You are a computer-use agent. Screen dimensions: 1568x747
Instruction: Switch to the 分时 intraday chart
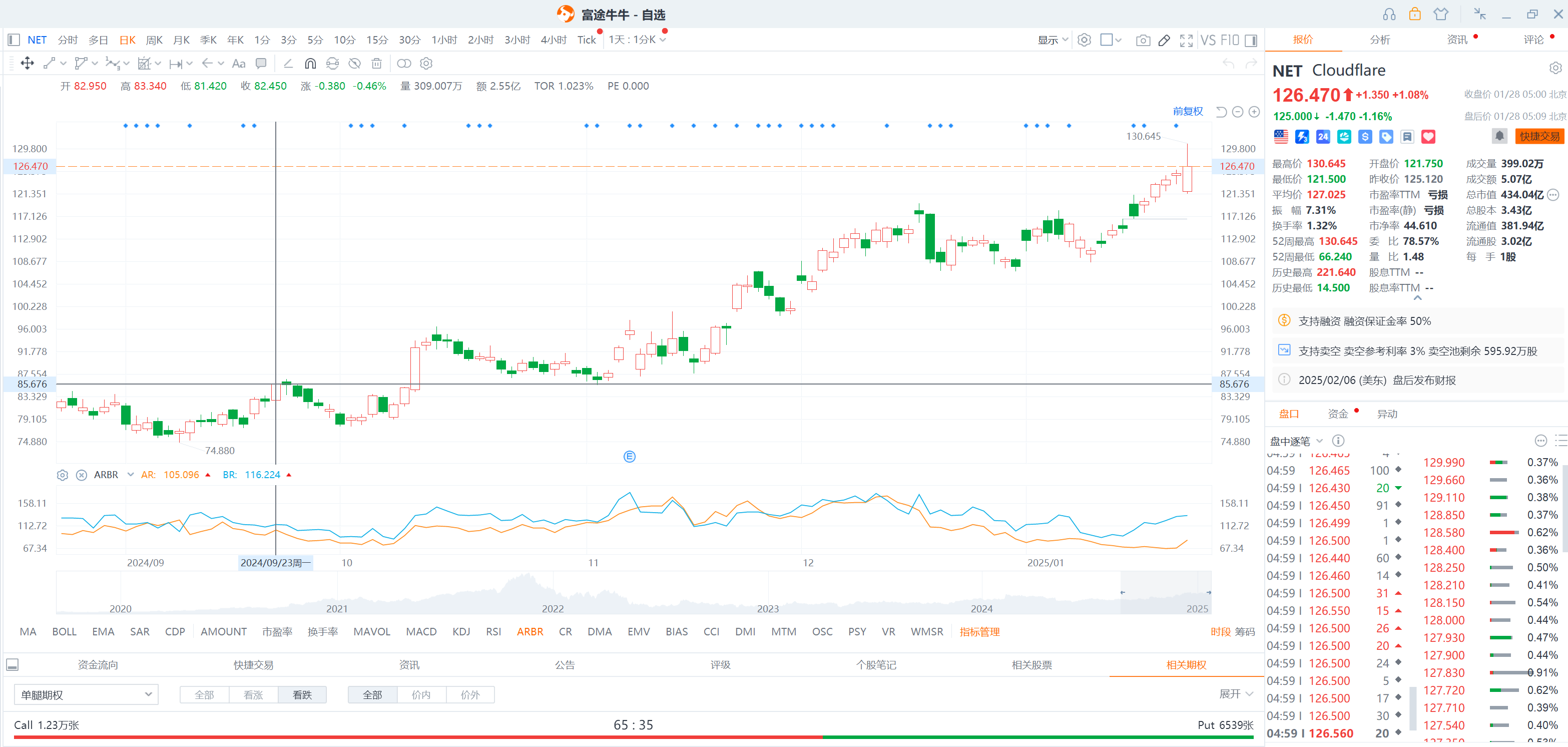(68, 40)
